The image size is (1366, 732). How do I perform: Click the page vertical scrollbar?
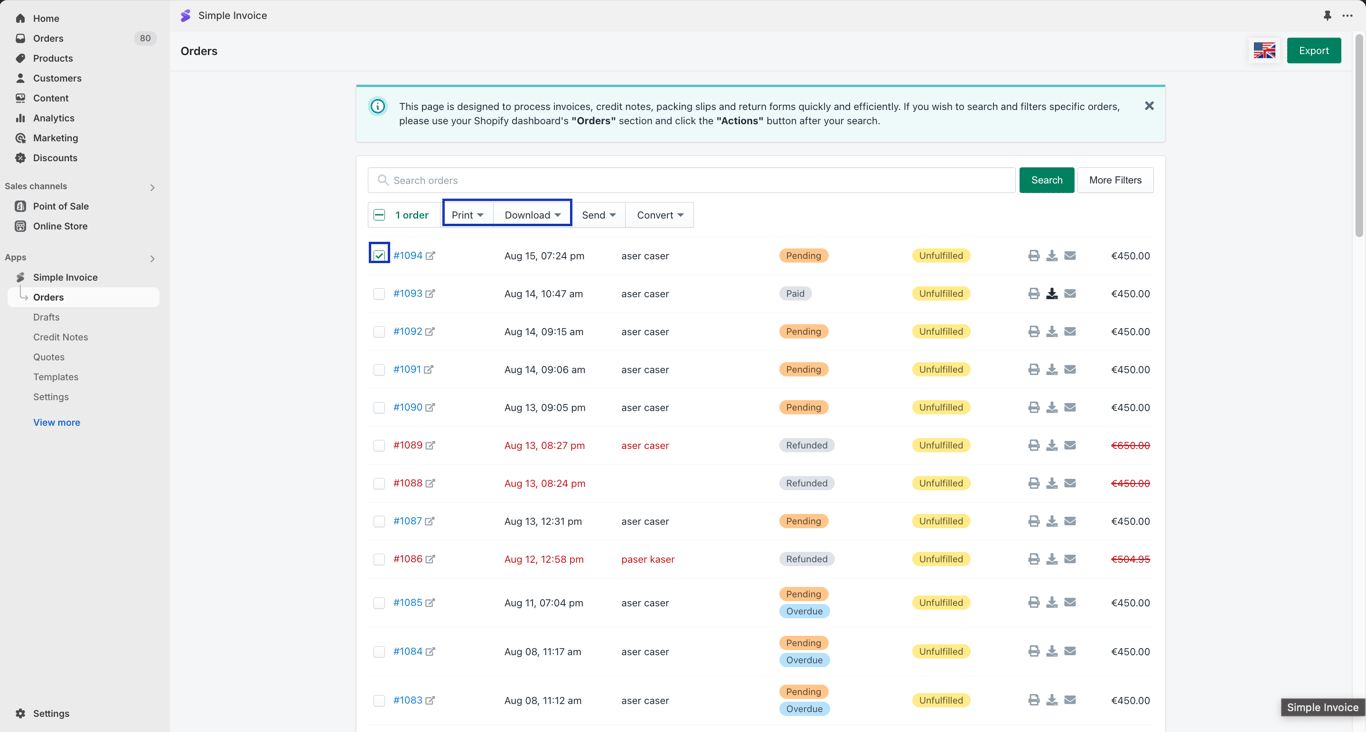pos(1359,135)
